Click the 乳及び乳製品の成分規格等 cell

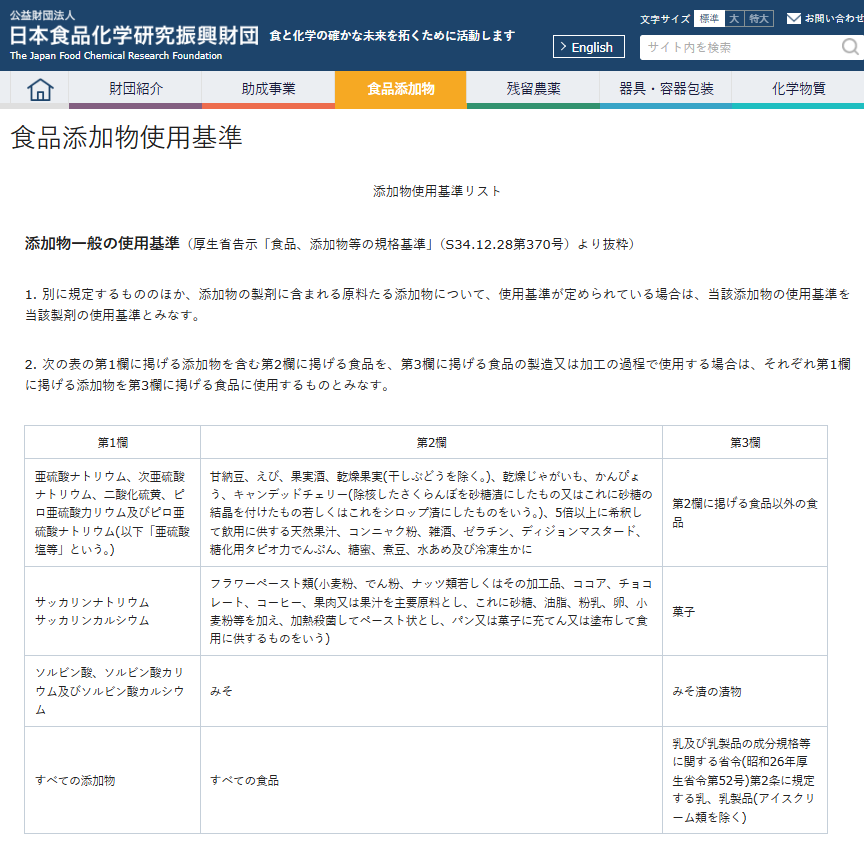(x=745, y=780)
